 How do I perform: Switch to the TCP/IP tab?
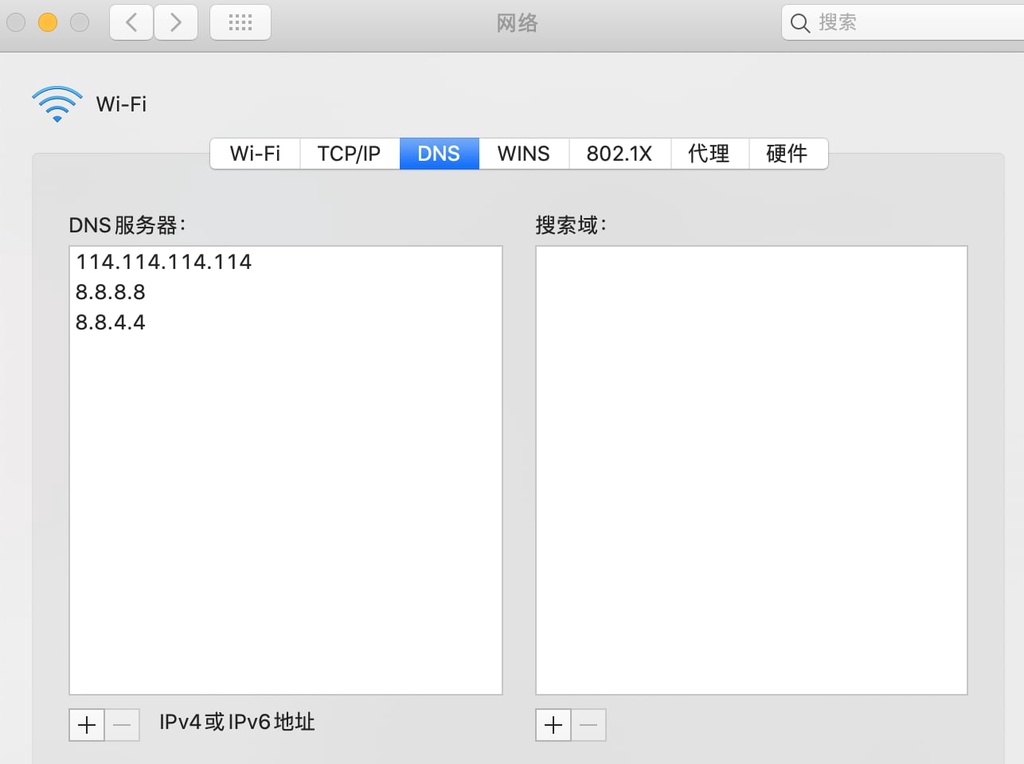pos(349,153)
